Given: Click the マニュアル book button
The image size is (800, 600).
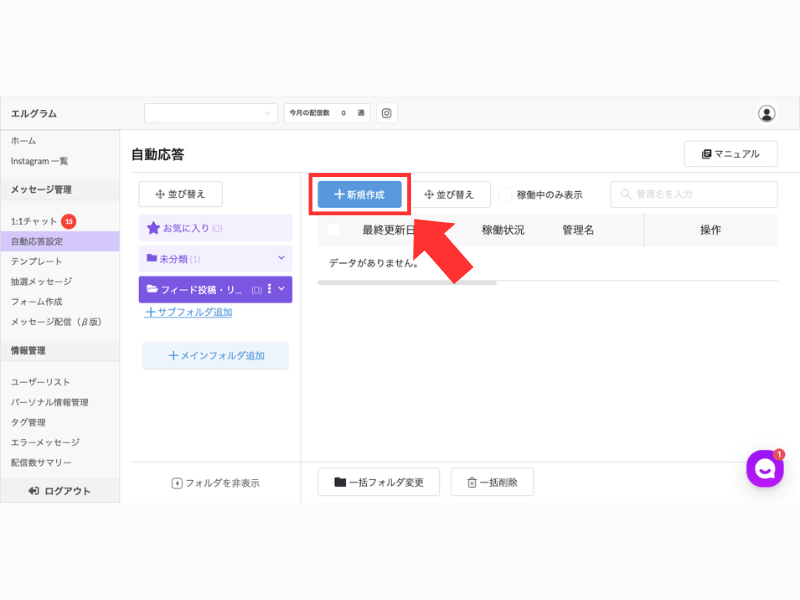Looking at the screenshot, I should pos(731,154).
